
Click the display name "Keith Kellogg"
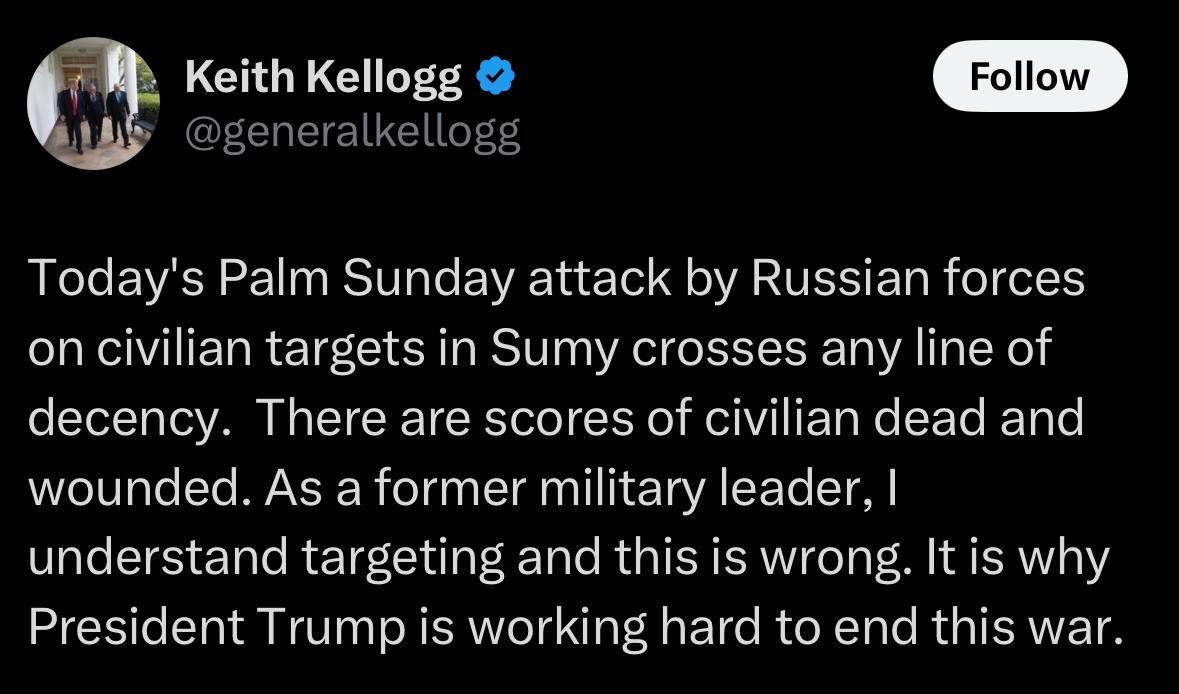323,77
